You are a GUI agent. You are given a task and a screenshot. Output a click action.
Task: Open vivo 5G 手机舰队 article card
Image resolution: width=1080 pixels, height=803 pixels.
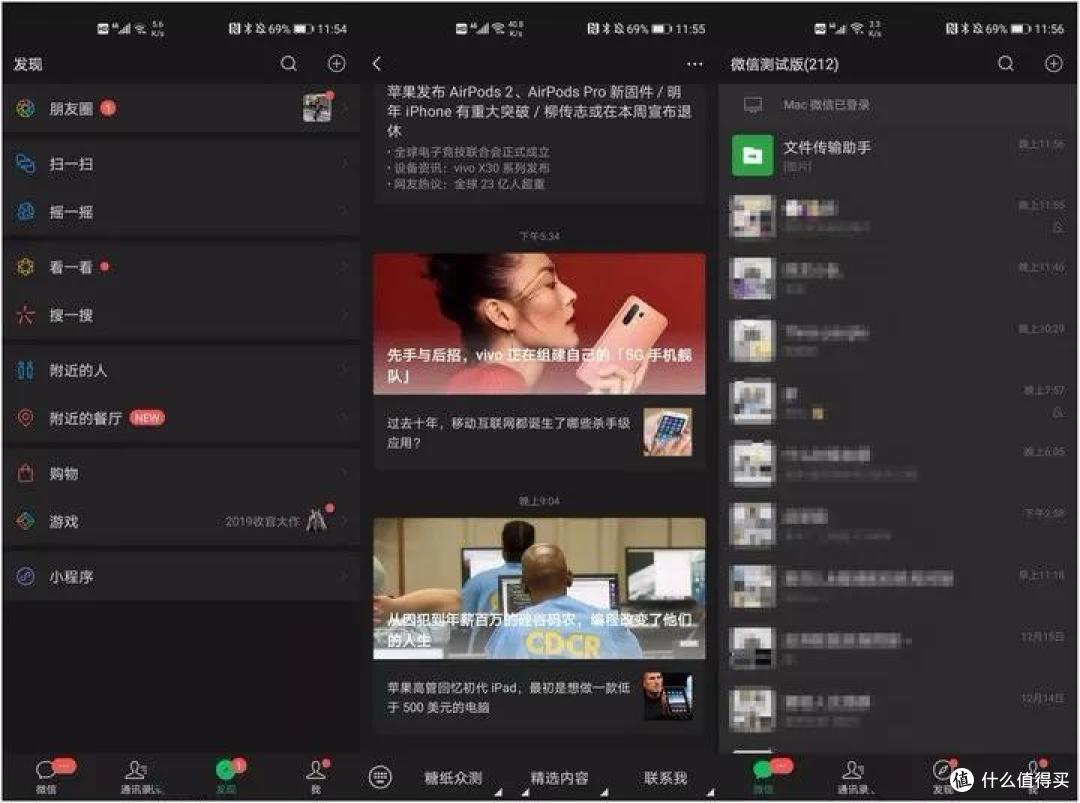tap(539, 324)
